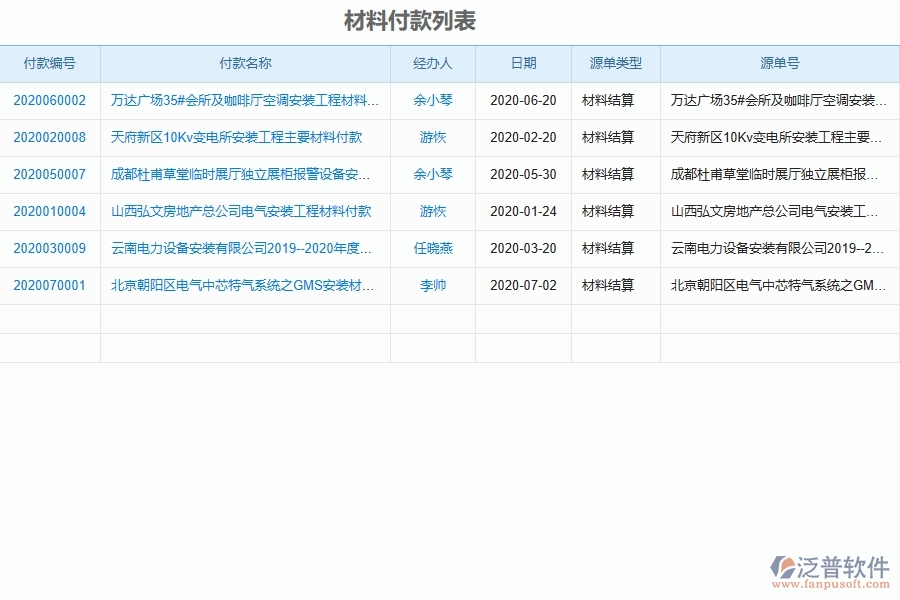Image resolution: width=900 pixels, height=600 pixels.
Task: Open 万达广场35#会所及咖啡厅空调安装 payment detail
Action: 243,101
